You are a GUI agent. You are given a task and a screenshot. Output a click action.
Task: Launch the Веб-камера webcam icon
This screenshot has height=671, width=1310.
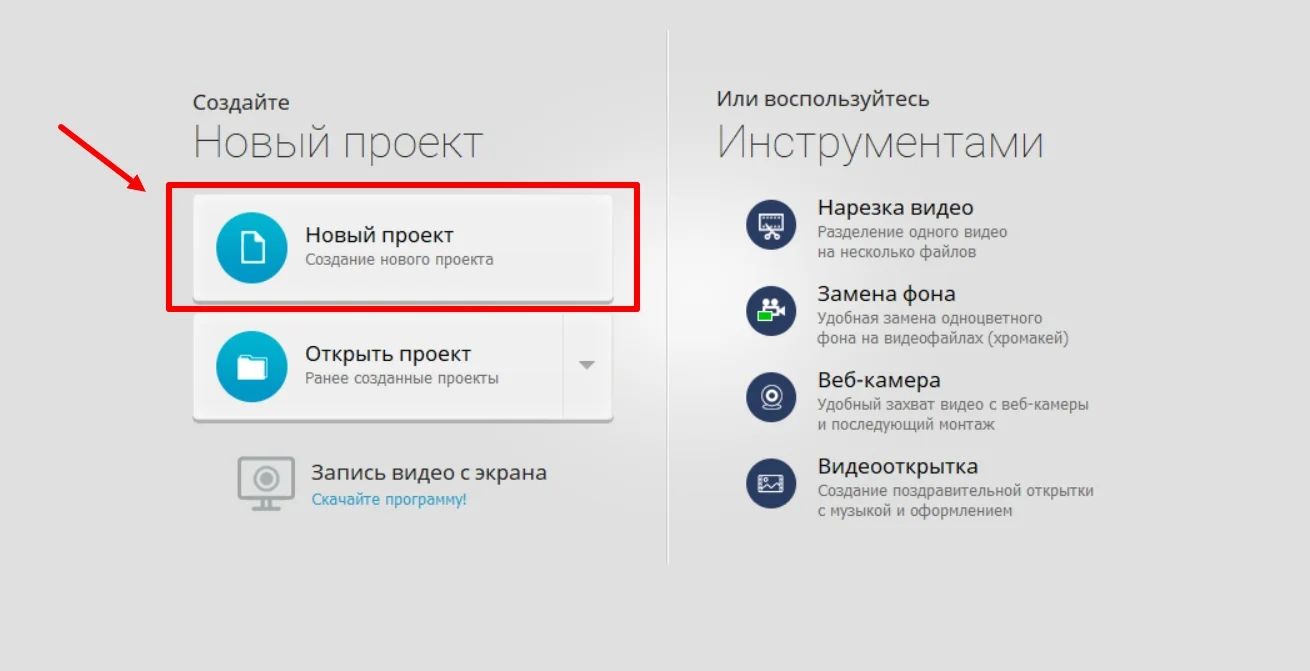coord(771,398)
